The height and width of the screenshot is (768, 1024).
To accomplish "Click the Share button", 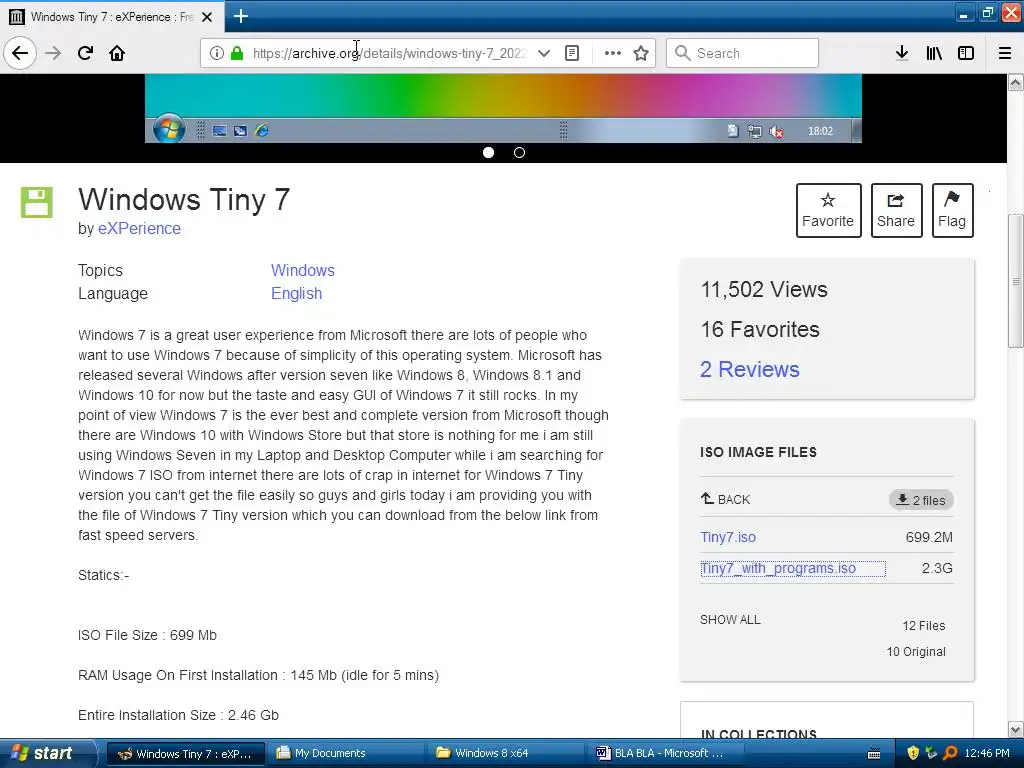I will coord(896,210).
